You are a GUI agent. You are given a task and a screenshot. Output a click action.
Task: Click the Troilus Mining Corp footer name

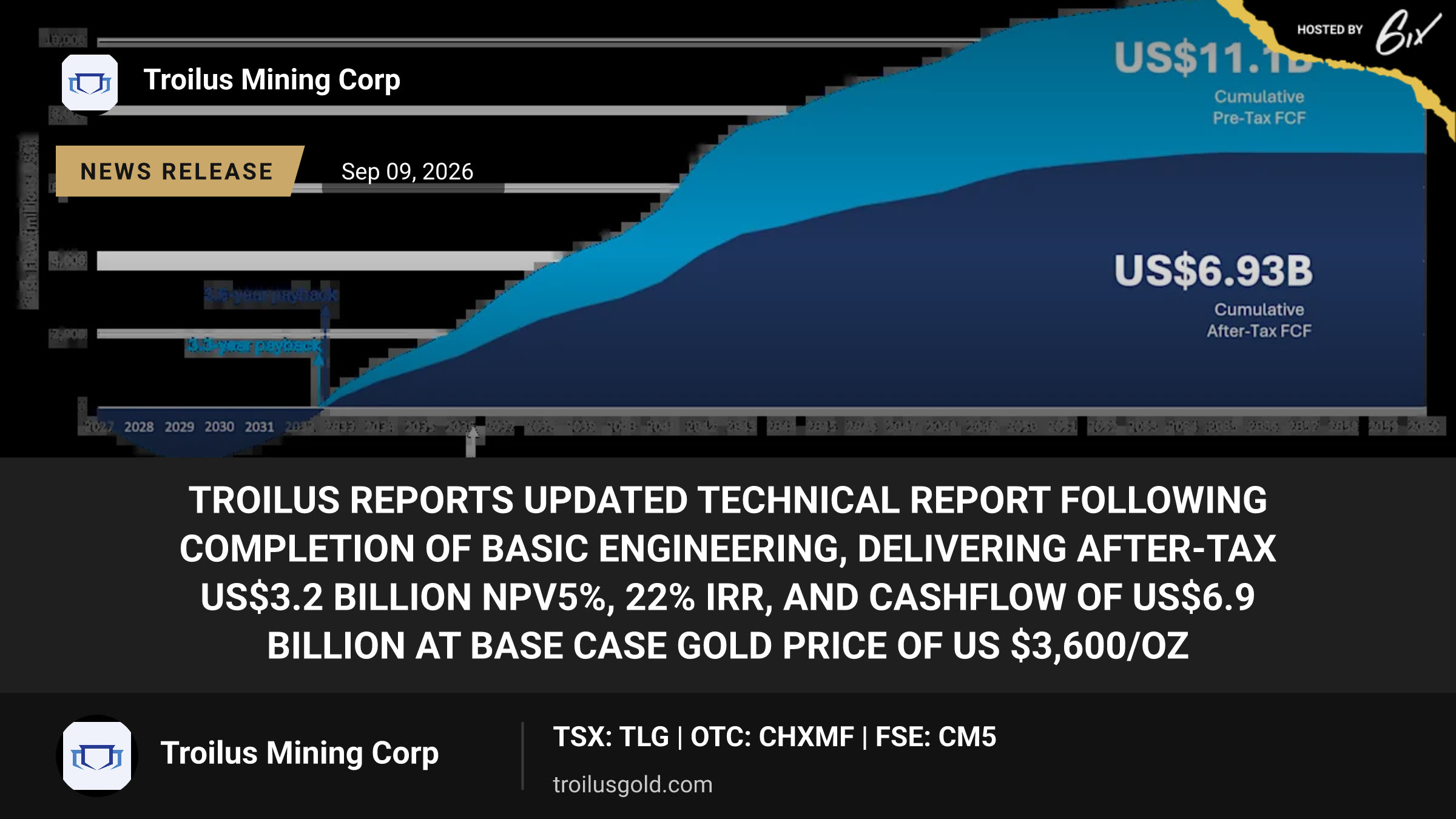[300, 753]
